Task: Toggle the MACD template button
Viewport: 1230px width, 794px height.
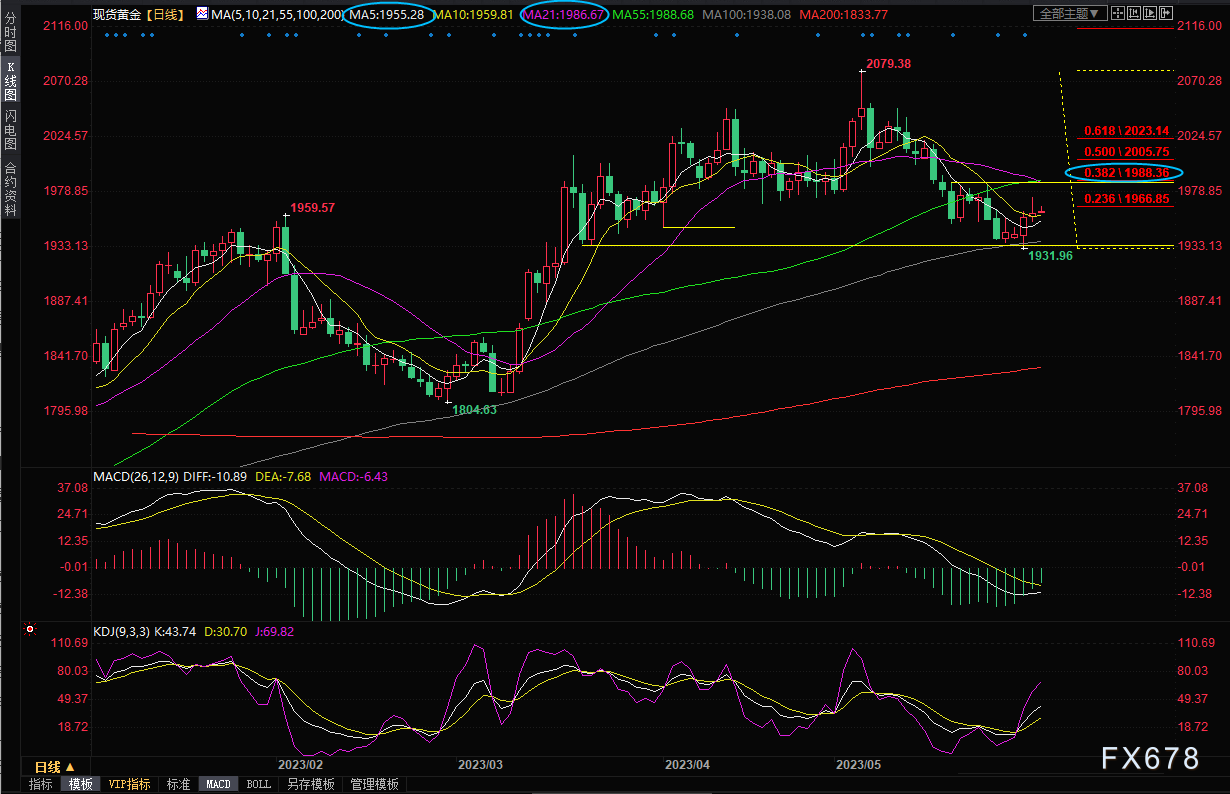Action: [218, 785]
